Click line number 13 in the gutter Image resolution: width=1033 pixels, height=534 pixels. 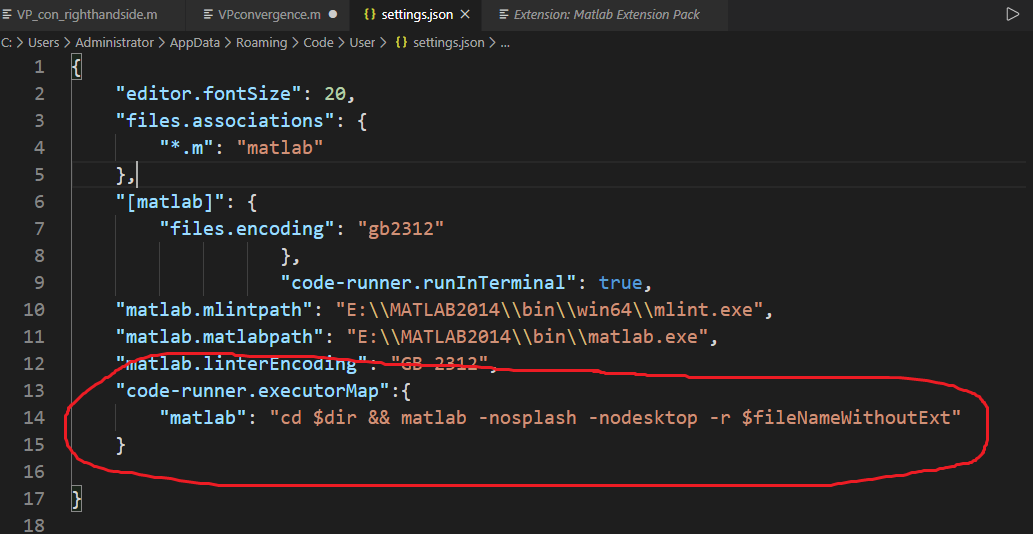click(x=34, y=390)
